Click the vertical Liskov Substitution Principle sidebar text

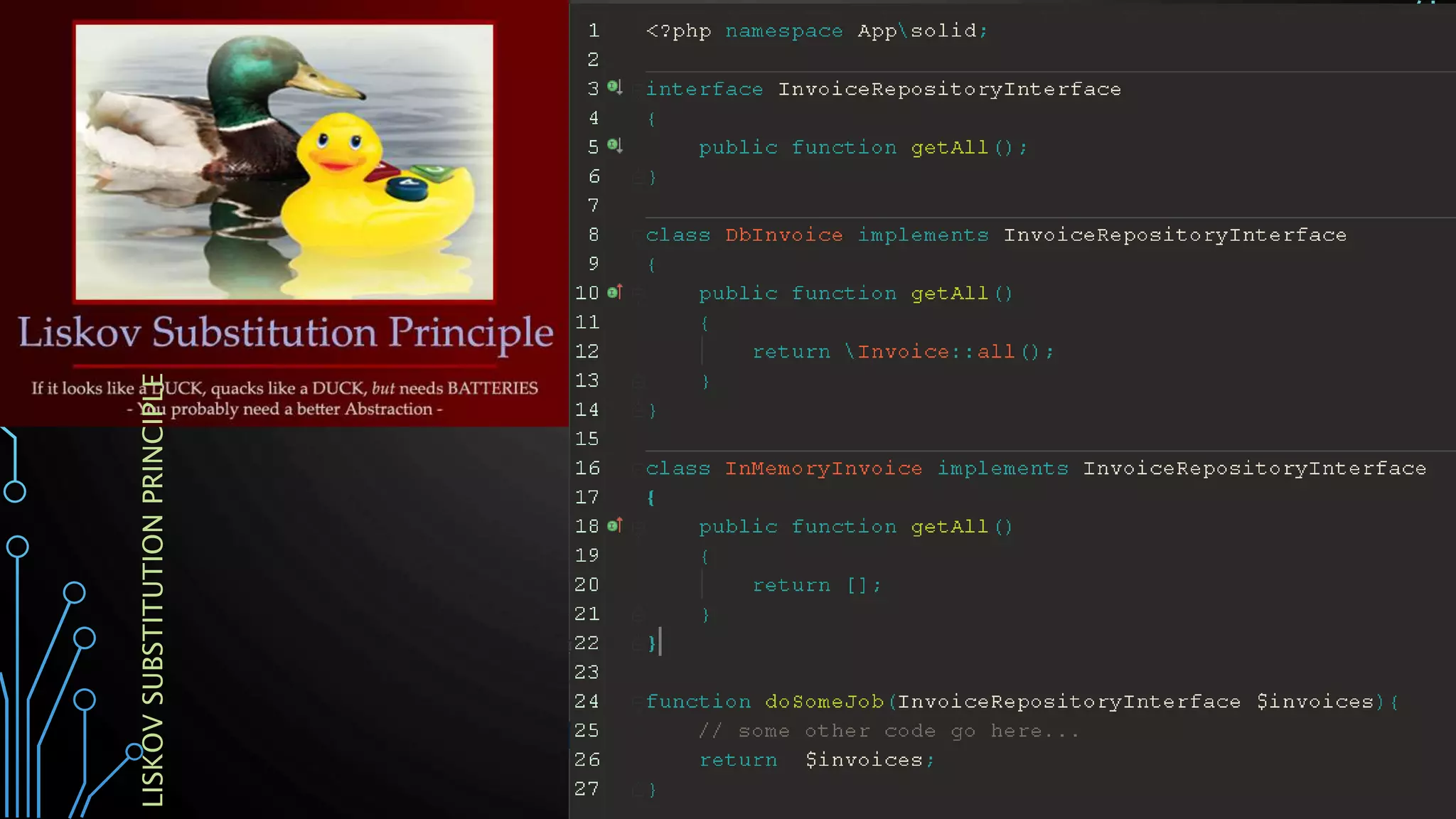click(153, 590)
